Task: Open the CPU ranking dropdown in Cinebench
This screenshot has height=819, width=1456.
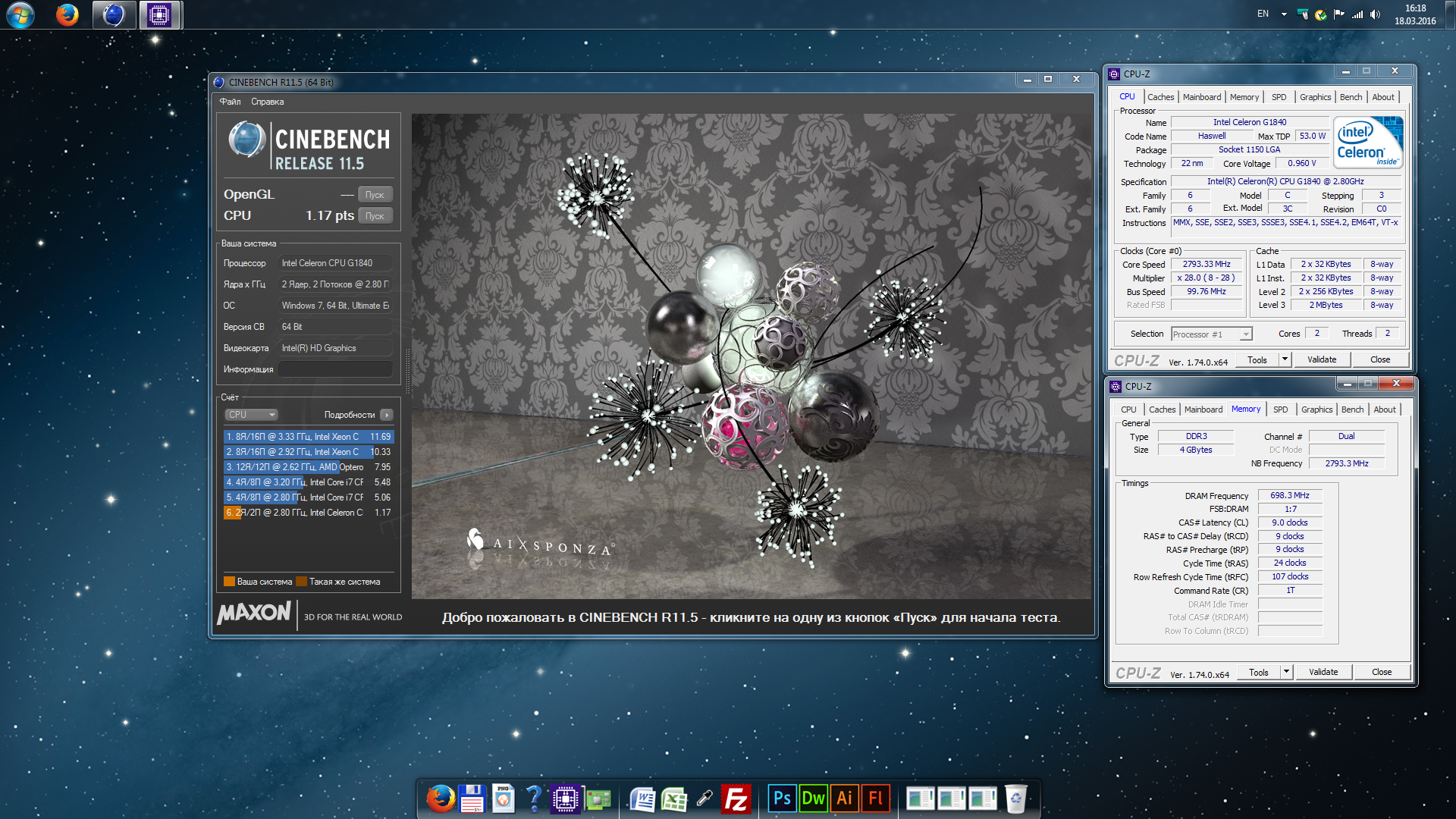Action: click(x=251, y=415)
